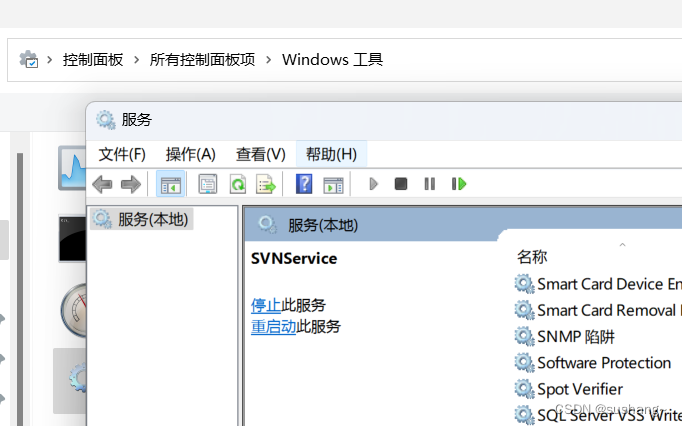Open the gauge dial icon in Explorer window

[74, 310]
